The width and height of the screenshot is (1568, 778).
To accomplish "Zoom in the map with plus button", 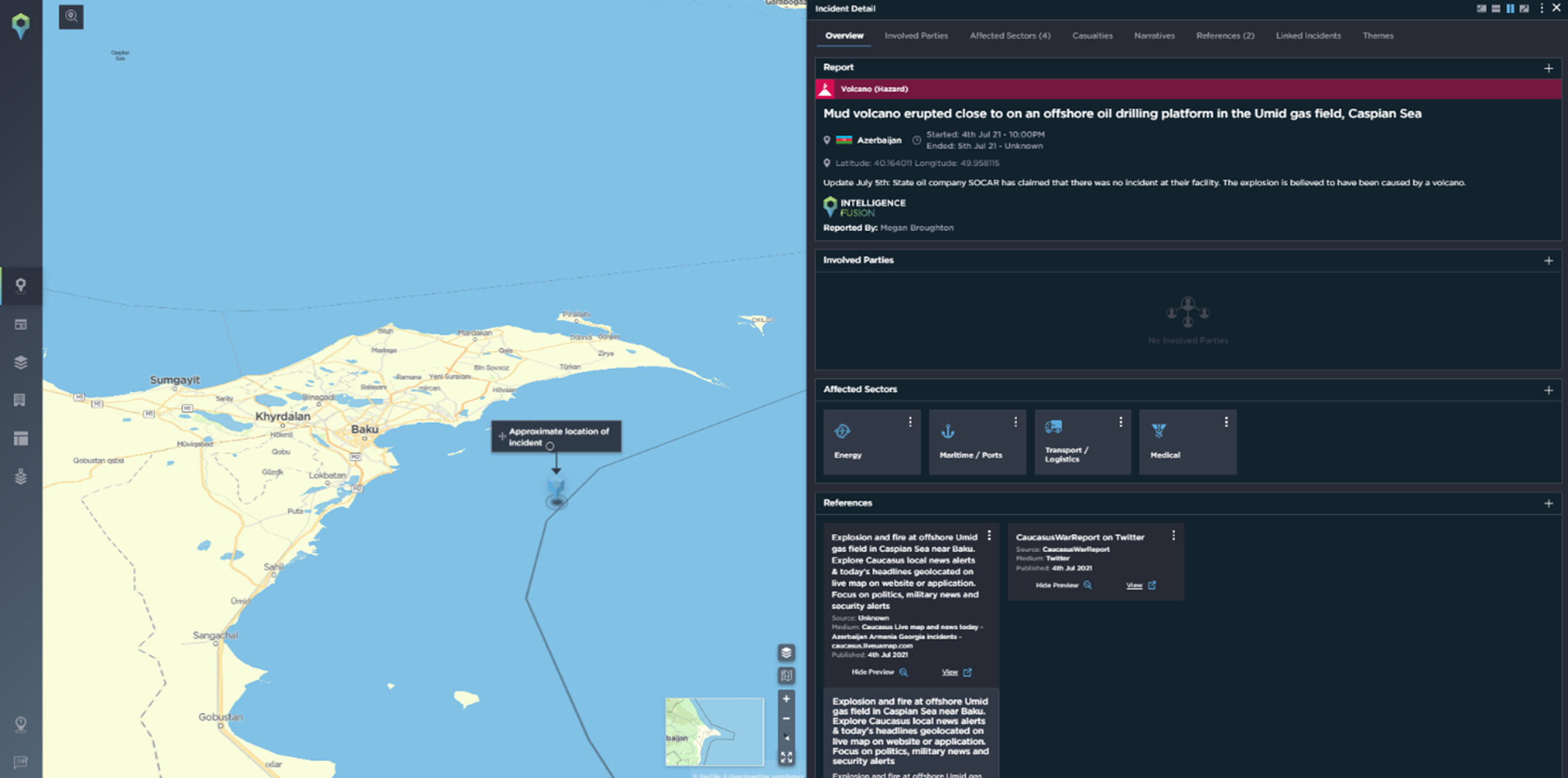I will [787, 699].
